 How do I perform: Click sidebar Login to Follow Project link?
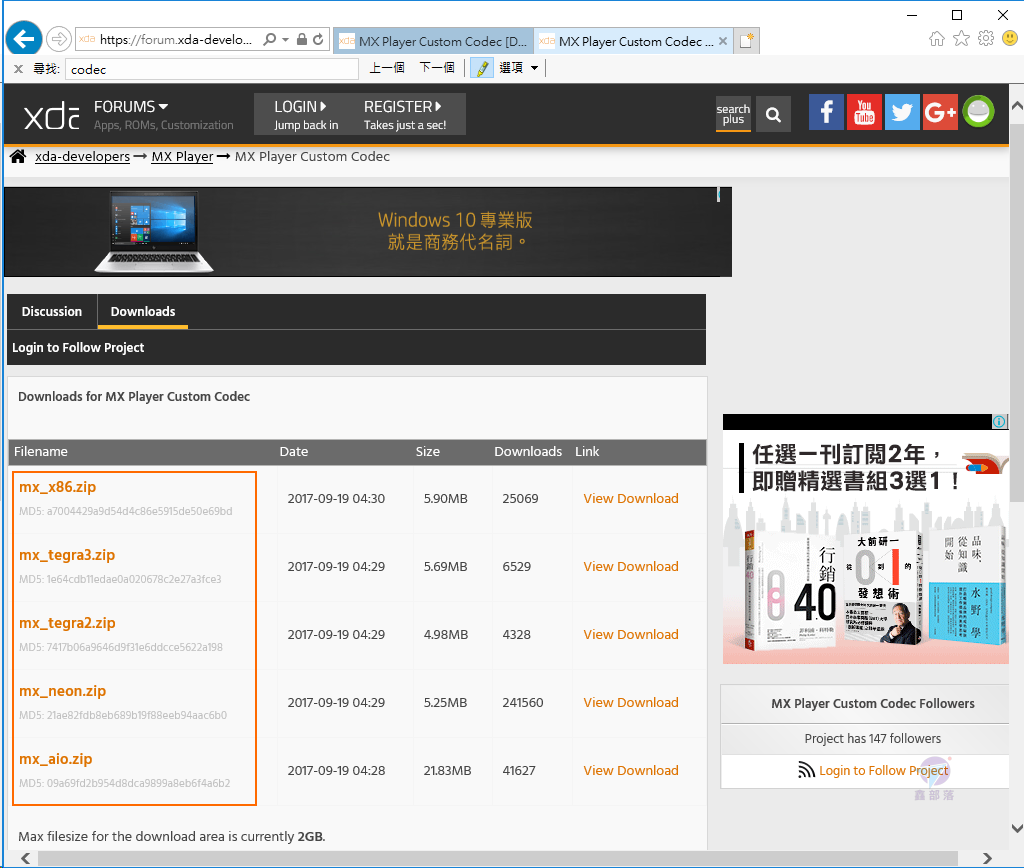click(884, 771)
